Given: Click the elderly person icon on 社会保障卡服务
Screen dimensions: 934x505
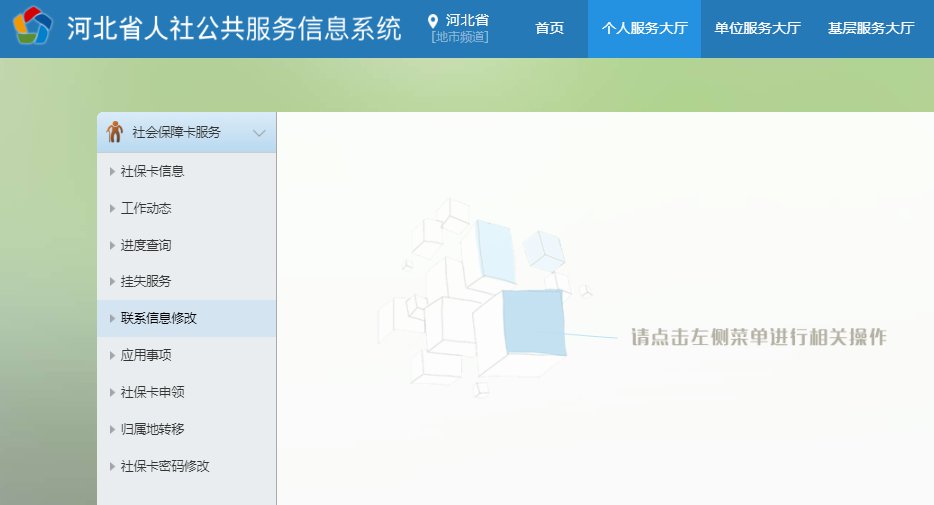Looking at the screenshot, I should pos(114,132).
